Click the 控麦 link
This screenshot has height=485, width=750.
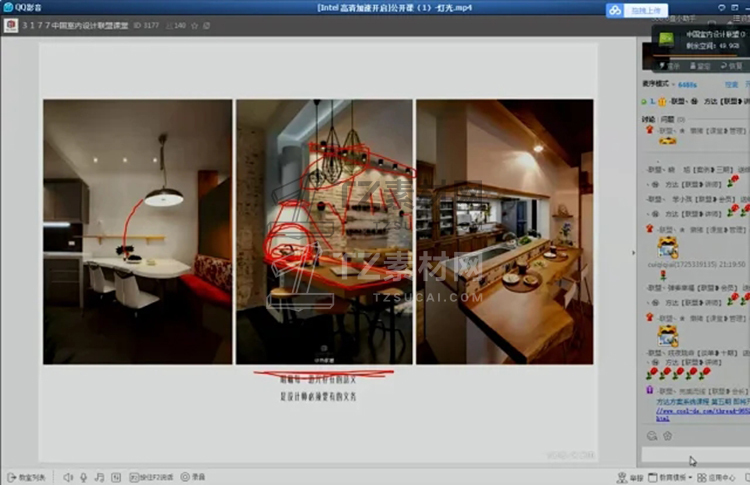731,85
